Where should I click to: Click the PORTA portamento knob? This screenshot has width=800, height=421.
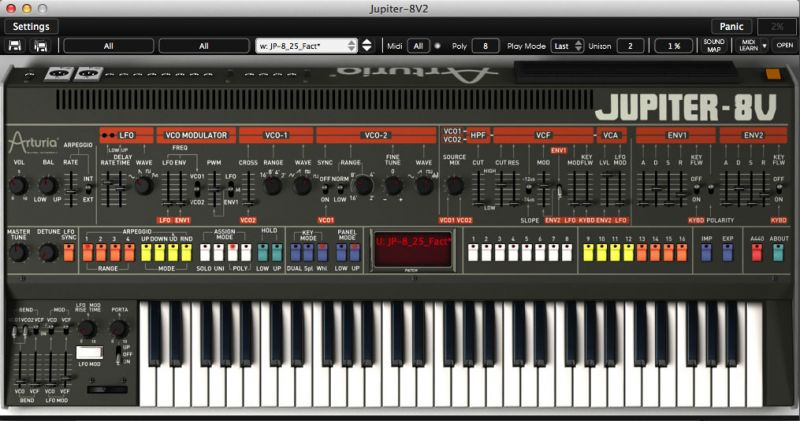click(118, 329)
